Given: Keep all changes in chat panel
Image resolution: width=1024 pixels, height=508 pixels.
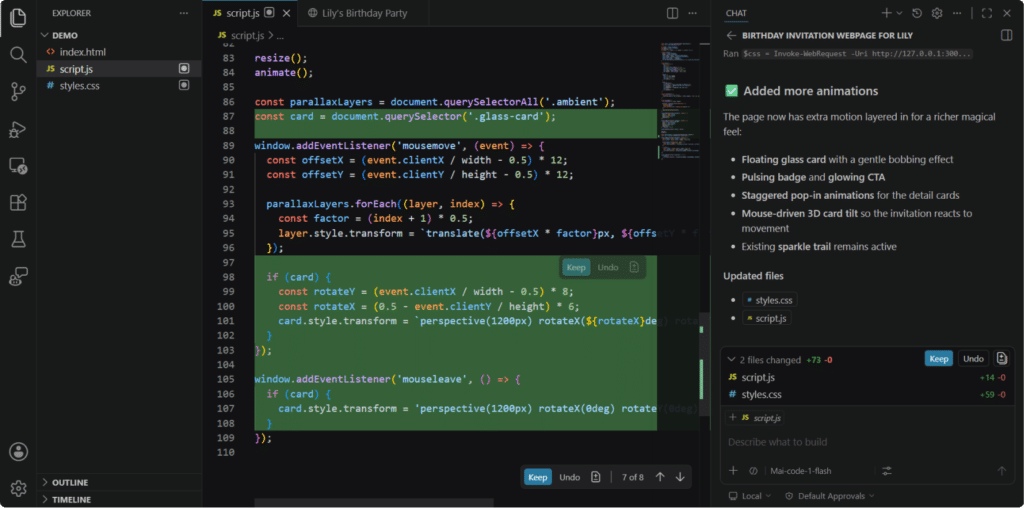Looking at the screenshot, I should (x=939, y=359).
